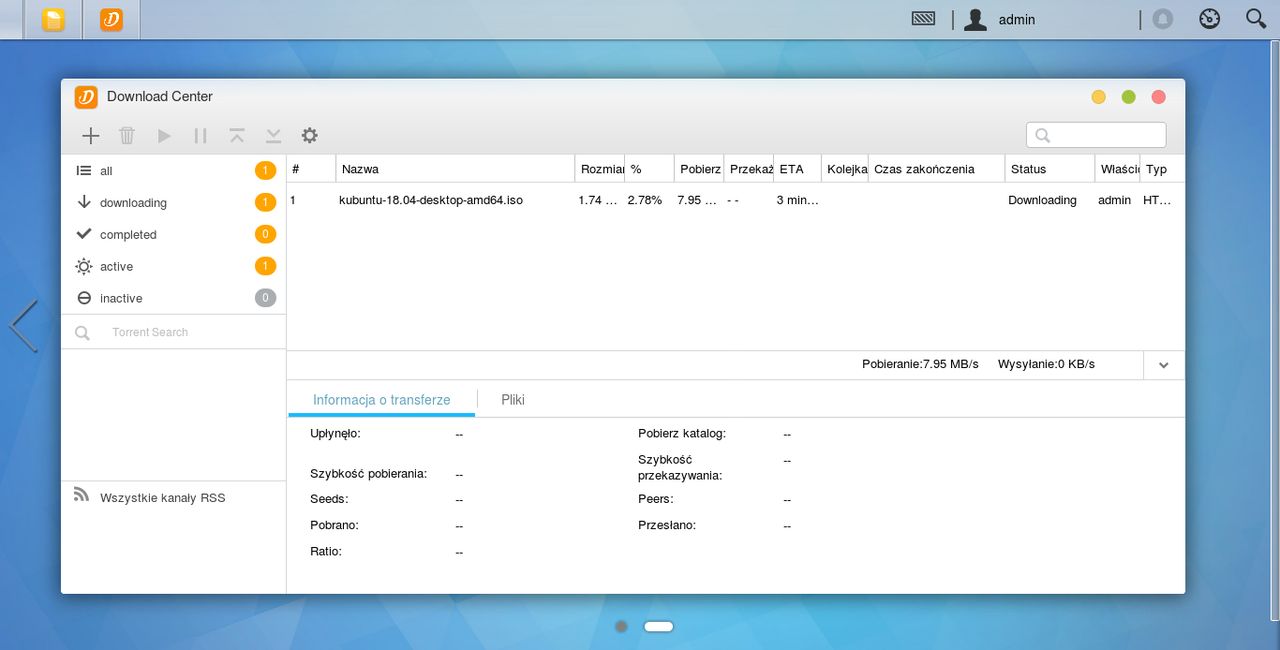Select the first desktop page dot
The image size is (1280, 650).
[x=621, y=626]
